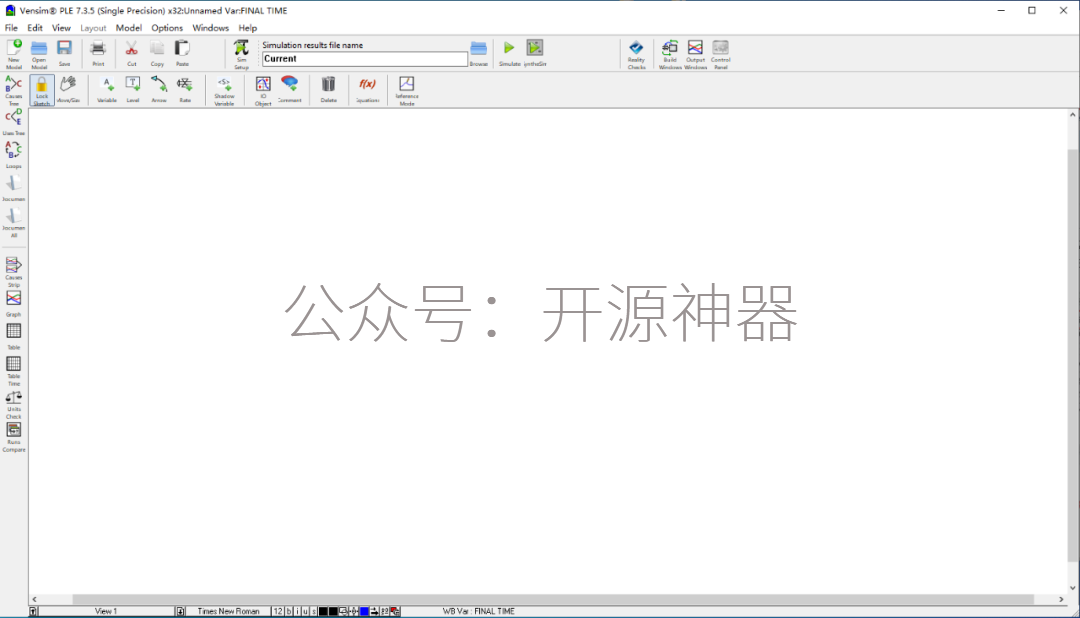Toggle the Lock Sketch tool
Image resolution: width=1080 pixels, height=618 pixels.
click(x=42, y=90)
